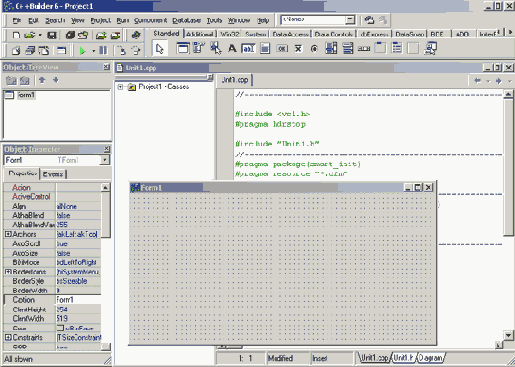The width and height of the screenshot is (515, 367).
Task: Open the Form1 object selector dropdown
Action: [104, 160]
